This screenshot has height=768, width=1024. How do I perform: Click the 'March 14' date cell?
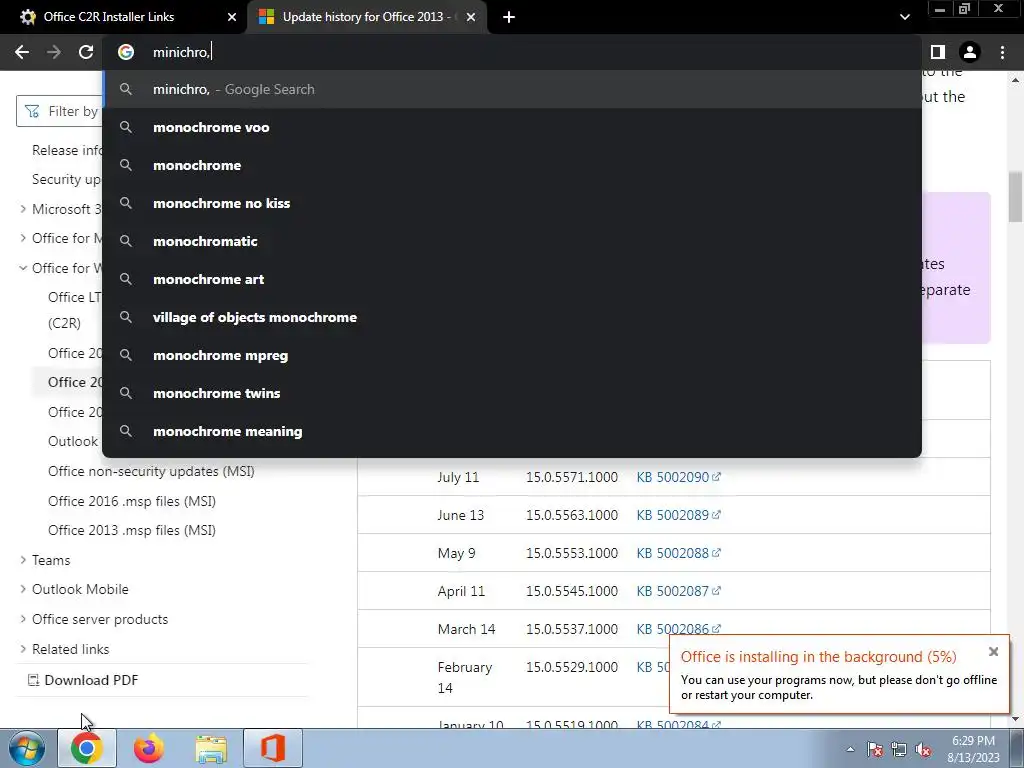pyautogui.click(x=466, y=629)
